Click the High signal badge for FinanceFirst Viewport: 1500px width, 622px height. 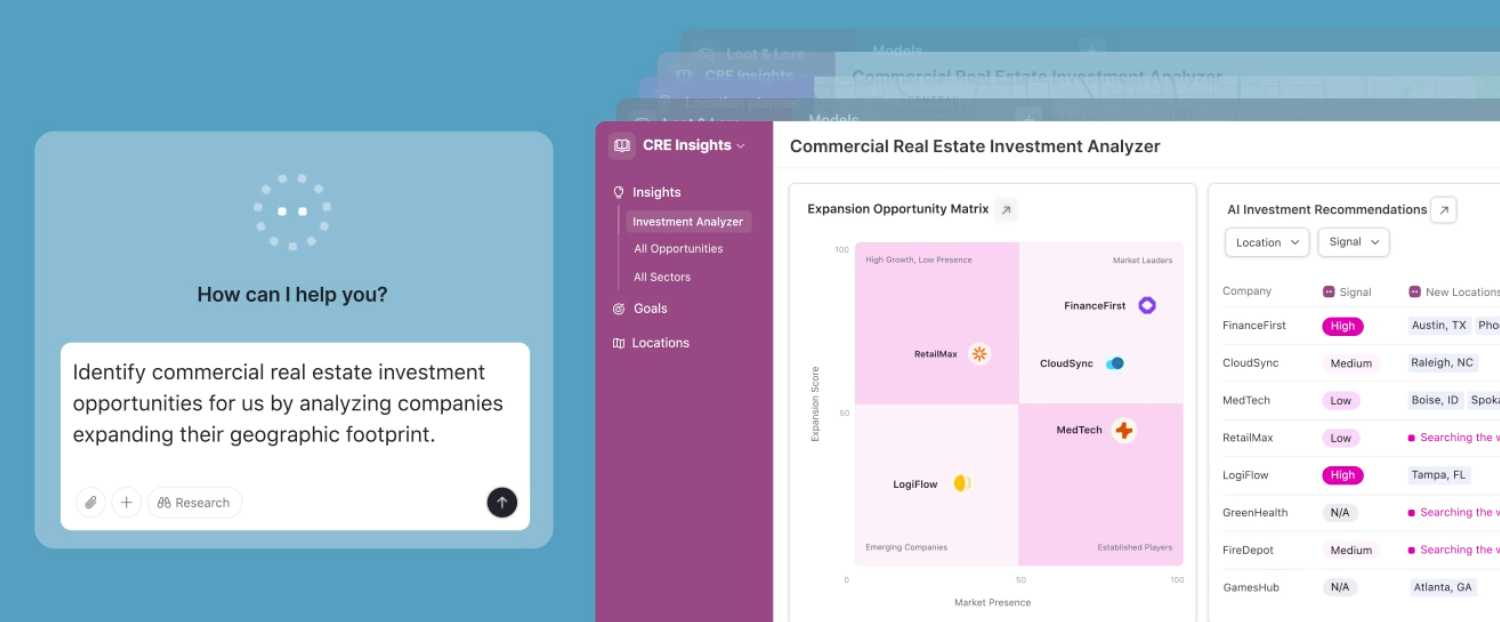tap(1343, 326)
